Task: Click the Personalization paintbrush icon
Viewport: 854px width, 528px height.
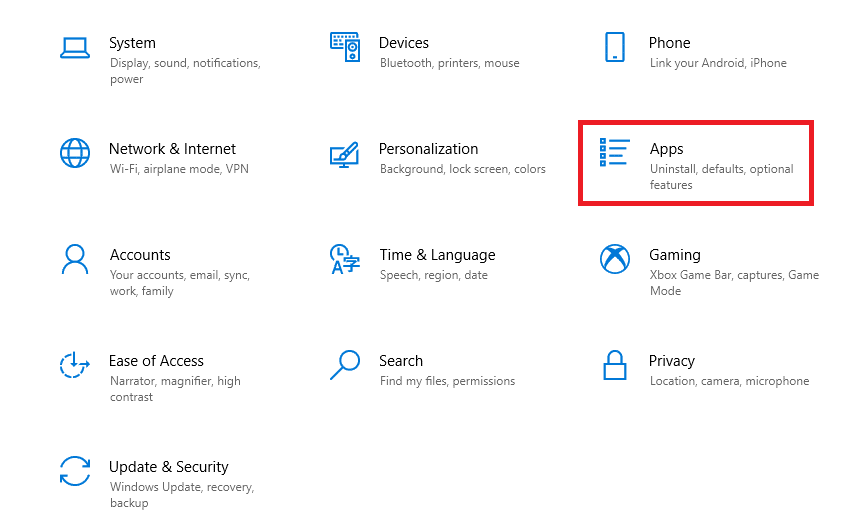Action: click(345, 154)
